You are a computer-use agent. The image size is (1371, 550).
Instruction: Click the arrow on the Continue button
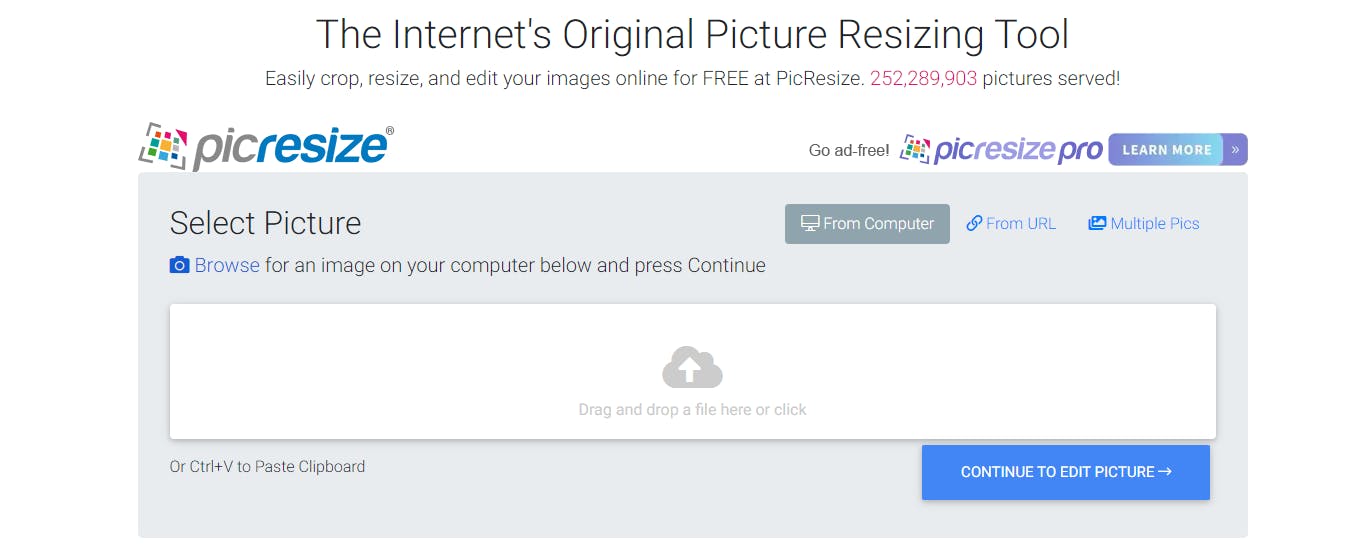coord(1165,472)
